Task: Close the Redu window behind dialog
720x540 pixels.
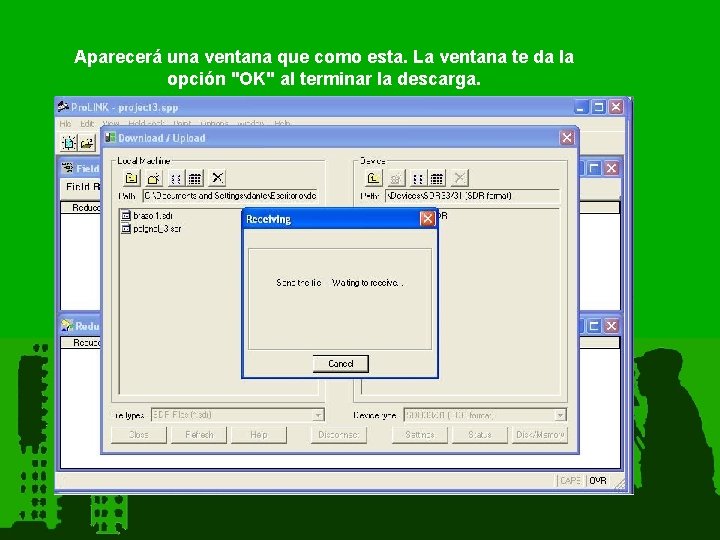Action: [611, 326]
